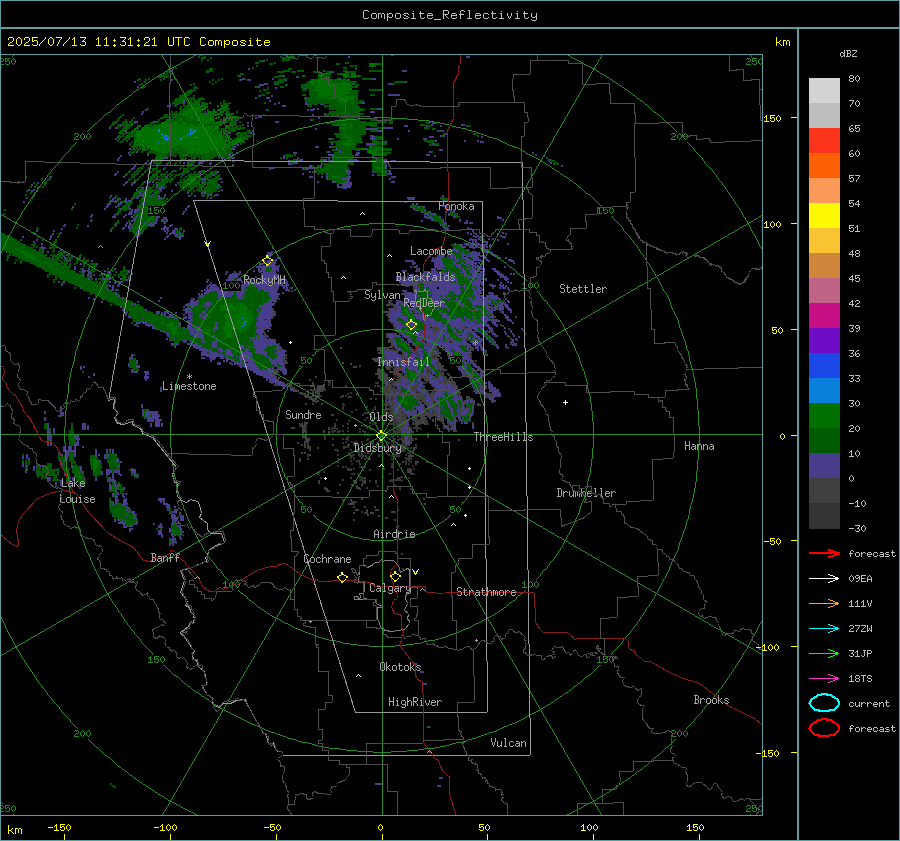Screen dimensions: 900x841
Task: Click the Strathmore label
Action: click(x=486, y=592)
